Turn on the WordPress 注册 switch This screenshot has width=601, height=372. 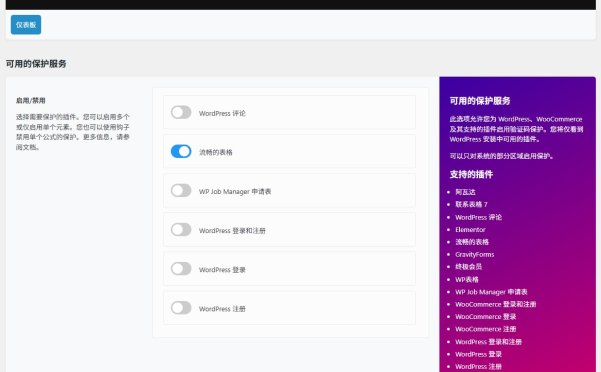click(181, 308)
